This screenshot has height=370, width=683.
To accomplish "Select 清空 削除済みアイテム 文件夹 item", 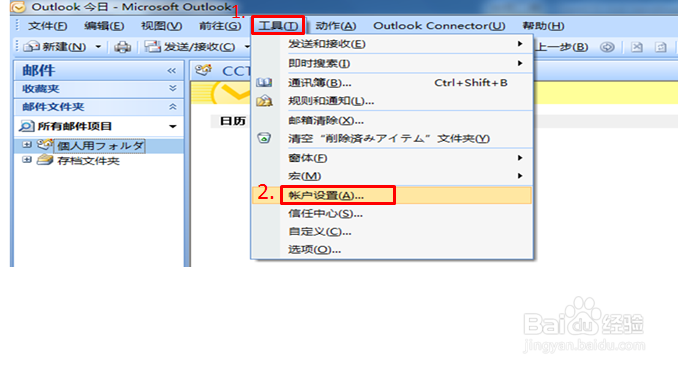I will [x=392, y=139].
